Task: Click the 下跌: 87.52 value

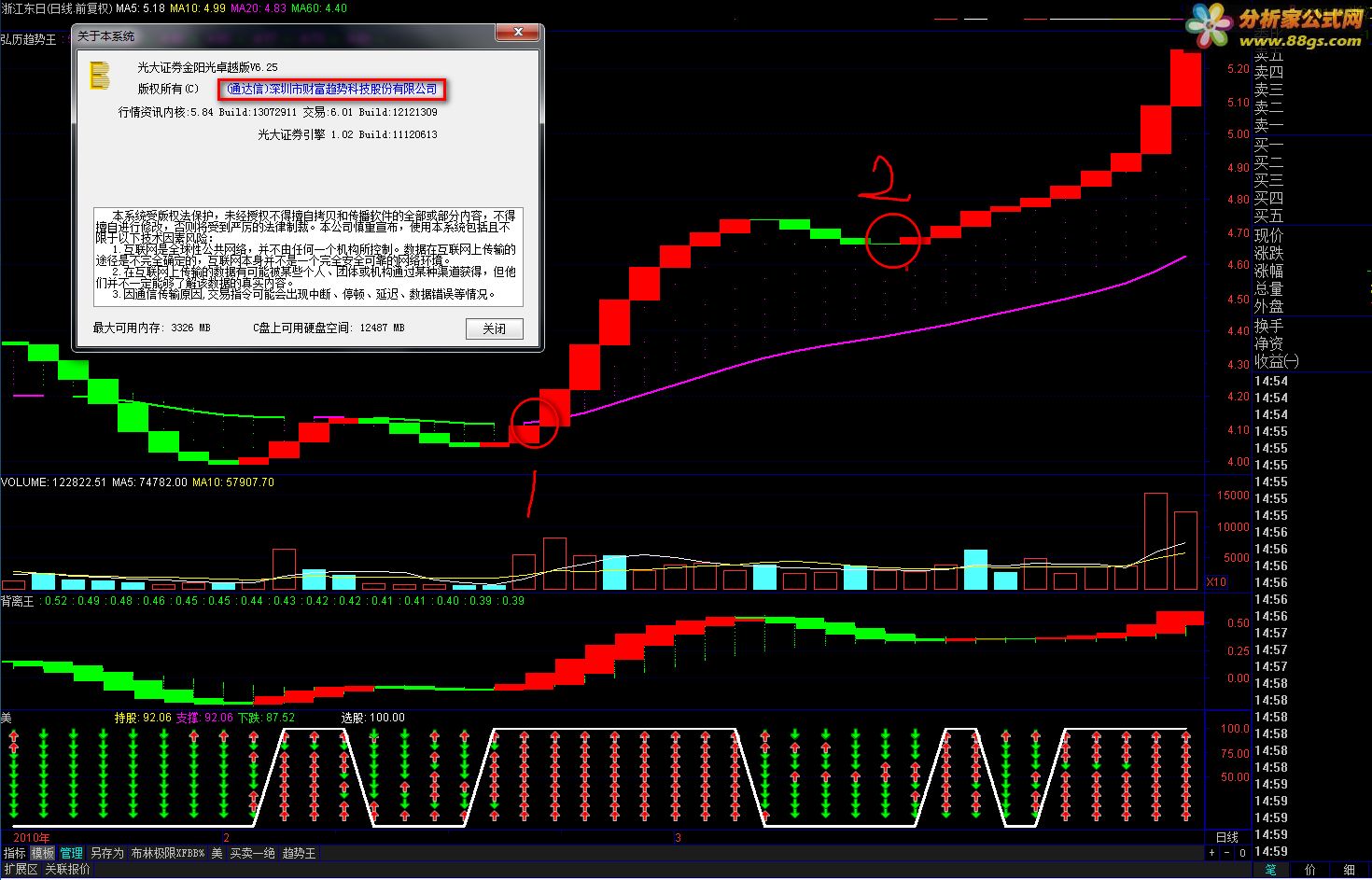Action: 266,718
